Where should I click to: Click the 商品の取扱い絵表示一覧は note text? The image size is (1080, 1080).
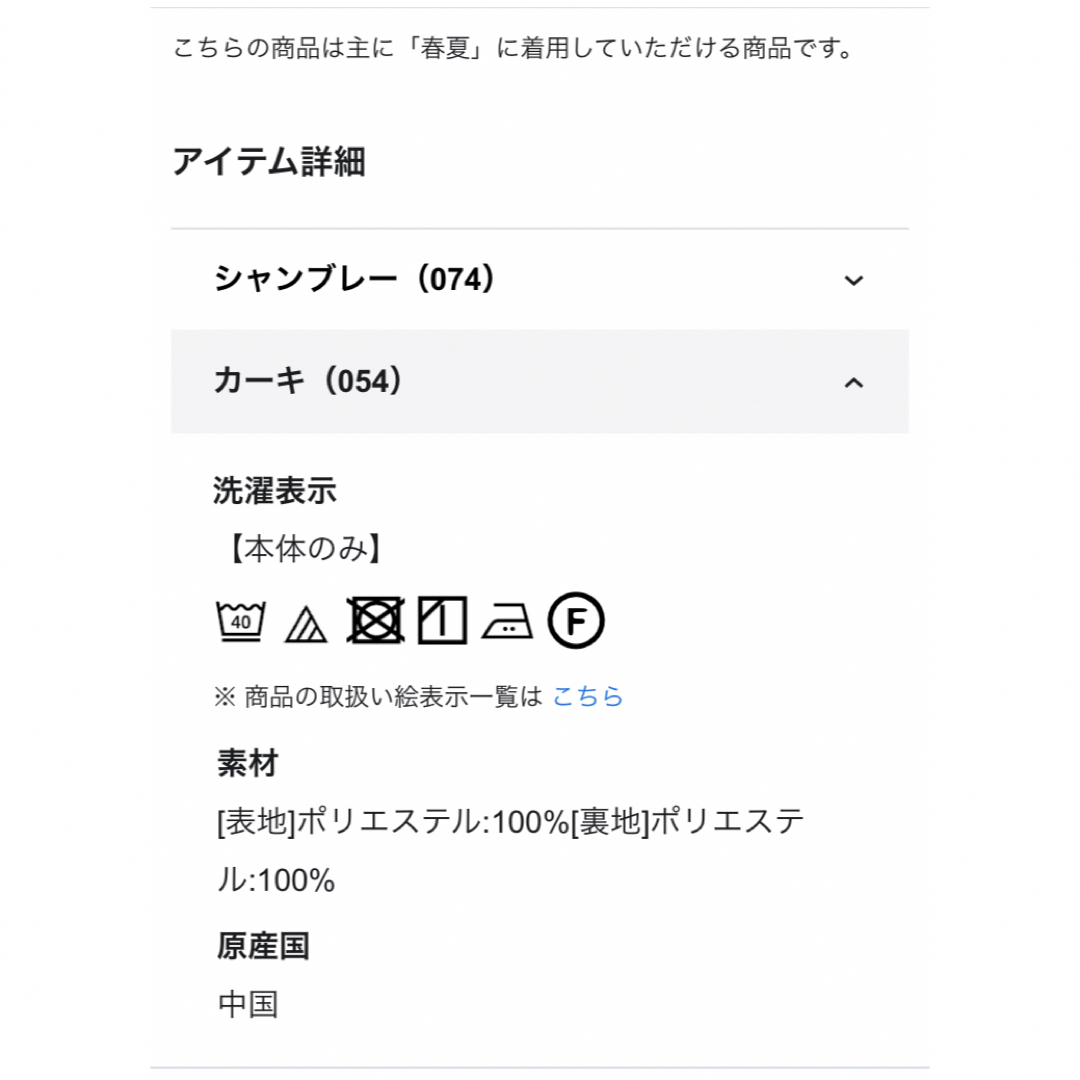(x=378, y=696)
